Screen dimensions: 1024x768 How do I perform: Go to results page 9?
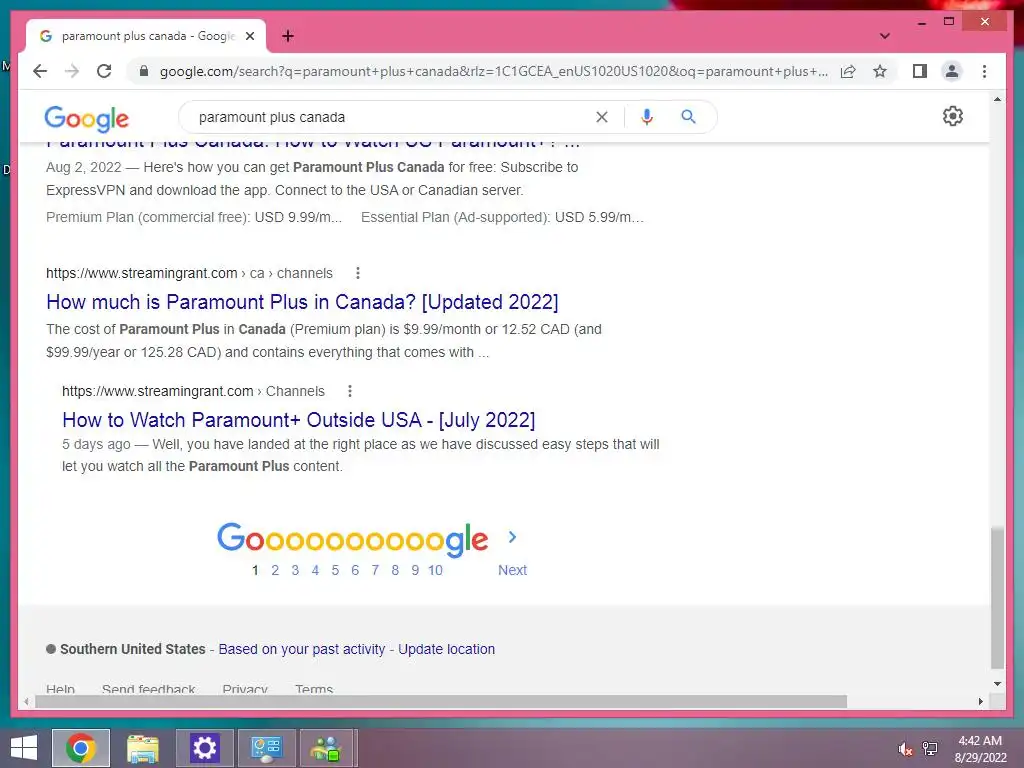415,570
